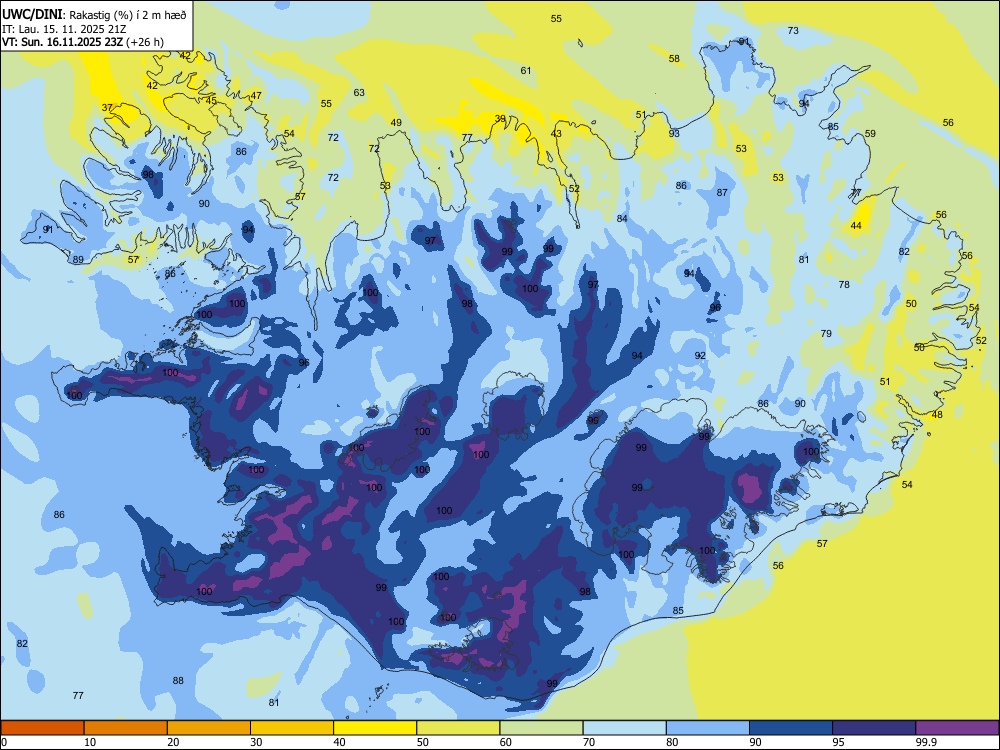Click the humidity value 73 on the map
The height and width of the screenshot is (750, 1000).
point(793,31)
